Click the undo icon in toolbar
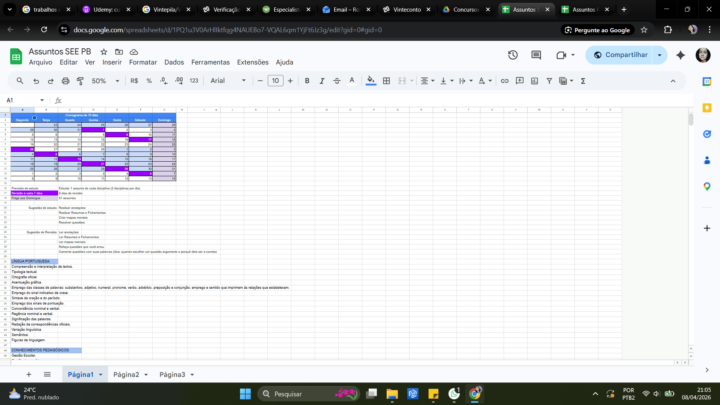The height and width of the screenshot is (405, 720). tap(36, 81)
